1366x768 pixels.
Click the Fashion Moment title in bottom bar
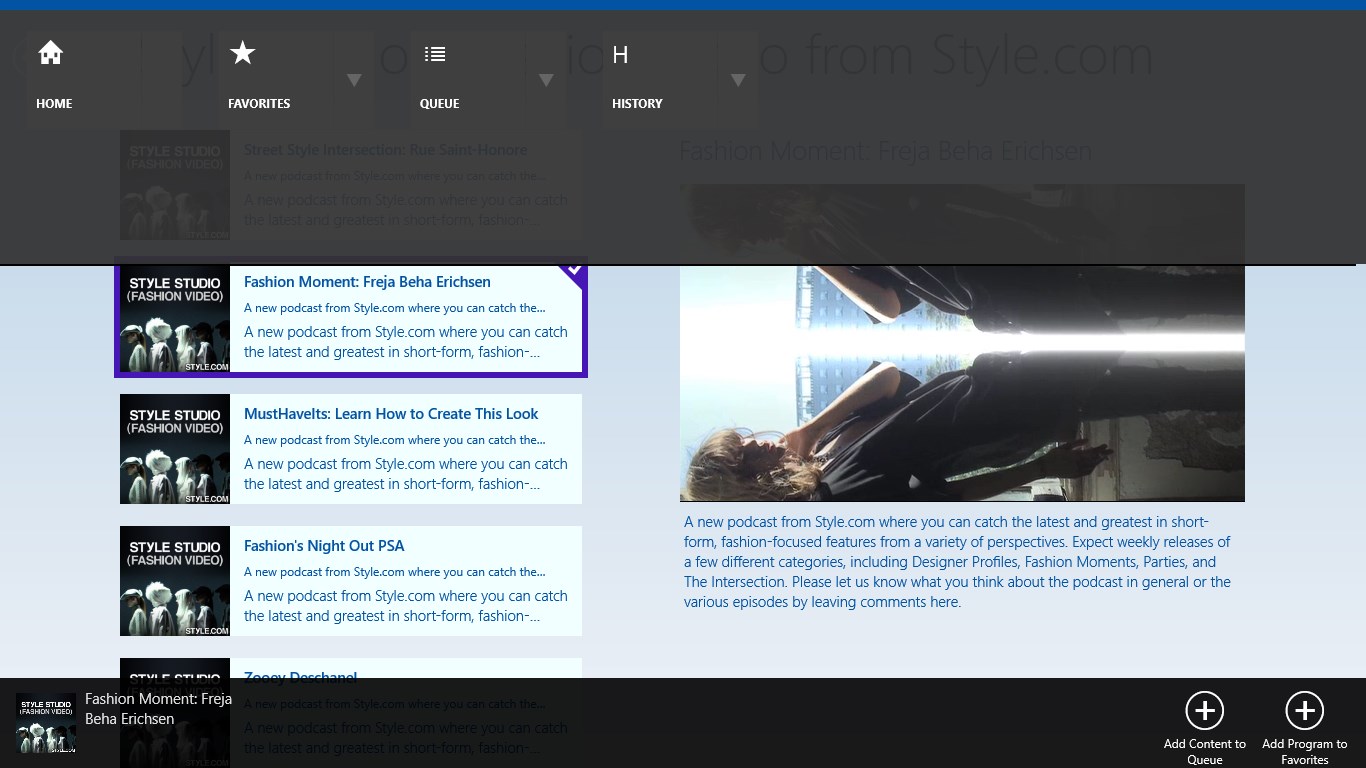(158, 709)
